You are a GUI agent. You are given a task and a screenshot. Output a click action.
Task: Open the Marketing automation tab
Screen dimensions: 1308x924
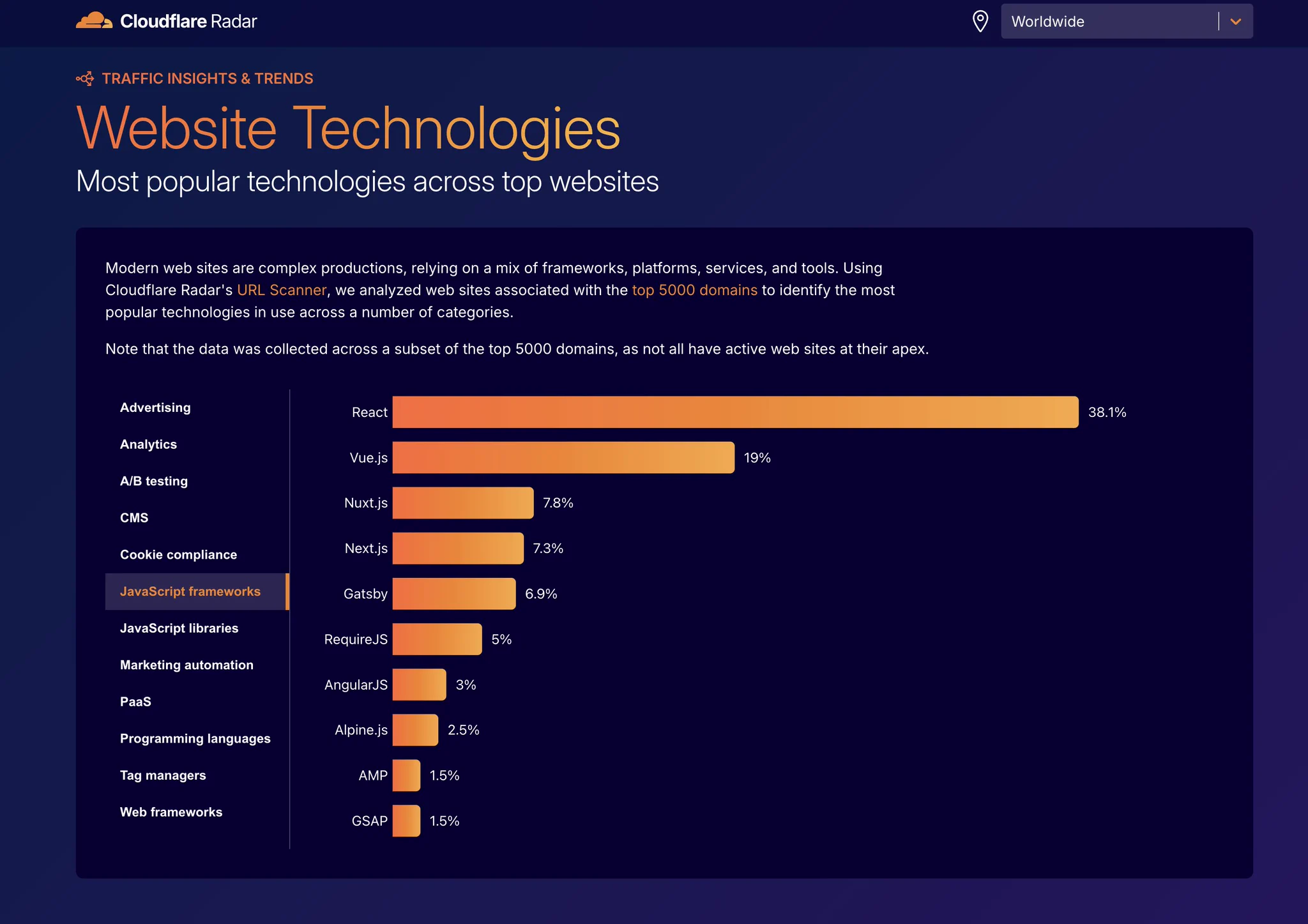pyautogui.click(x=197, y=665)
